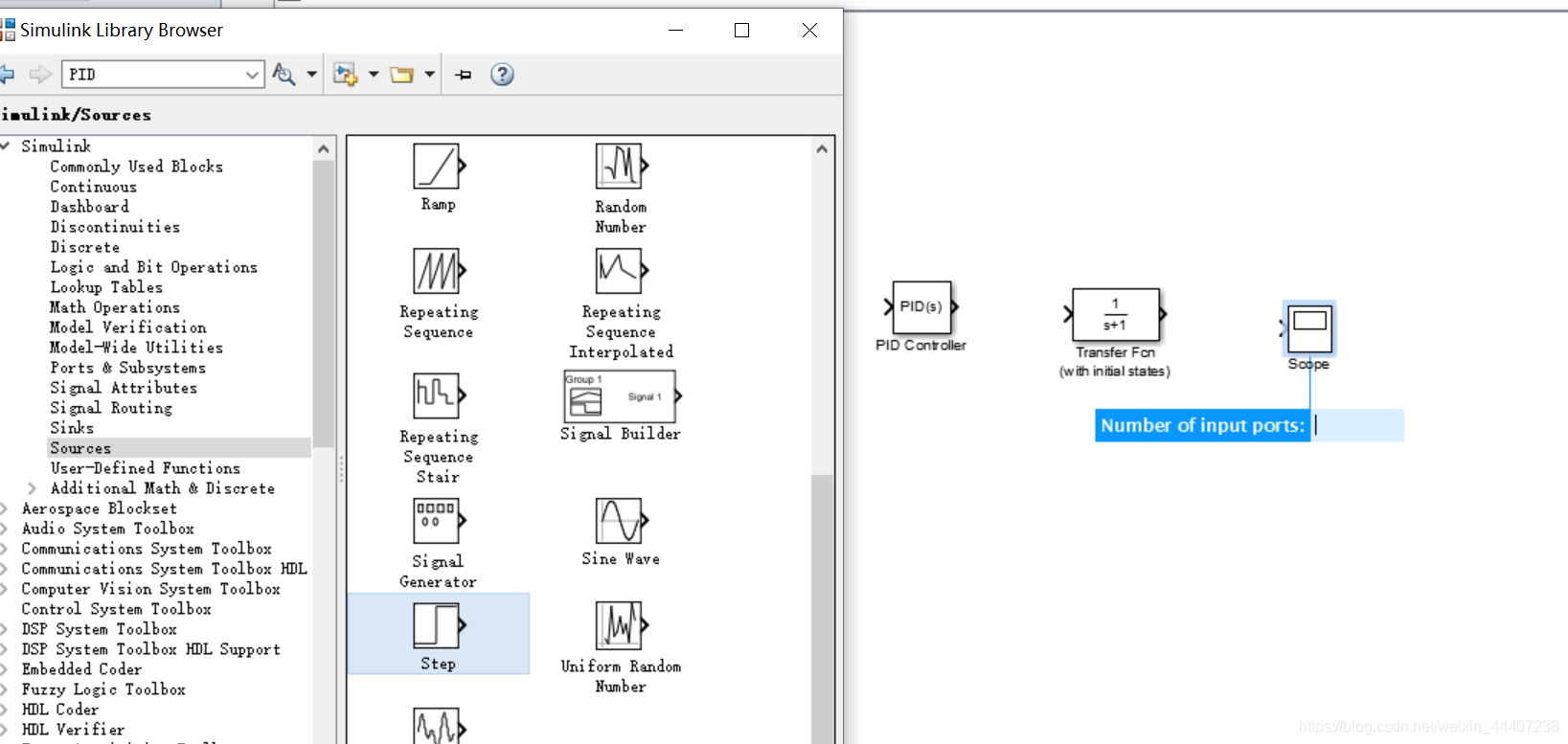The image size is (1568, 744).
Task: Click the pin library browser icon
Action: [x=464, y=75]
